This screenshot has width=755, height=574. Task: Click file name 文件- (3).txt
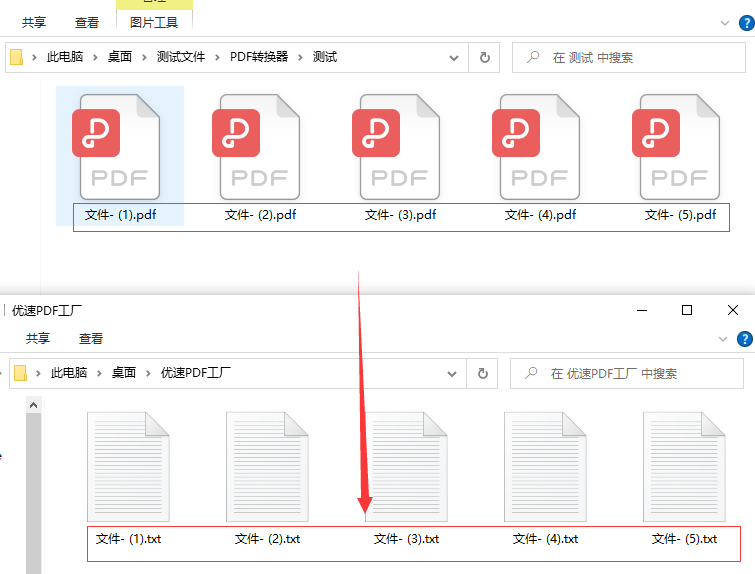click(406, 539)
